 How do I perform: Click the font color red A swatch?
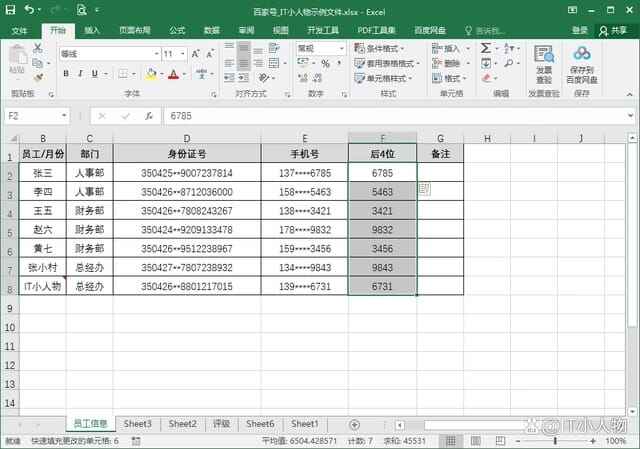coord(172,74)
